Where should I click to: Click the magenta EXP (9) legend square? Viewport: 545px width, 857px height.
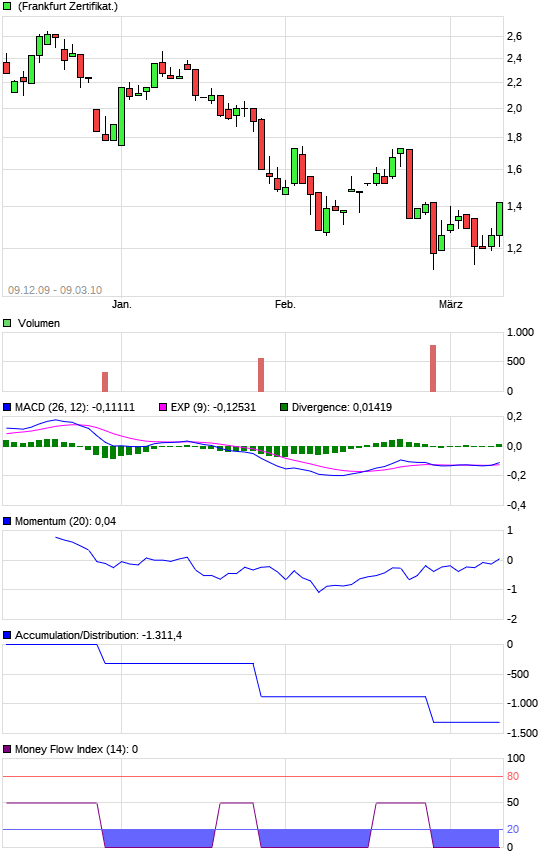click(162, 407)
